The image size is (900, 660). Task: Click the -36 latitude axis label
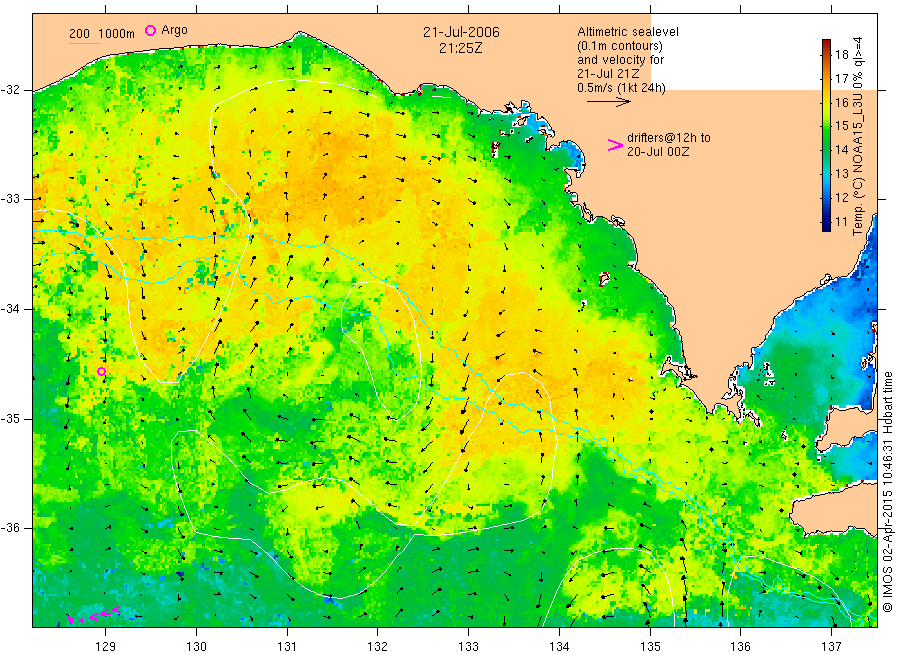coord(10,528)
